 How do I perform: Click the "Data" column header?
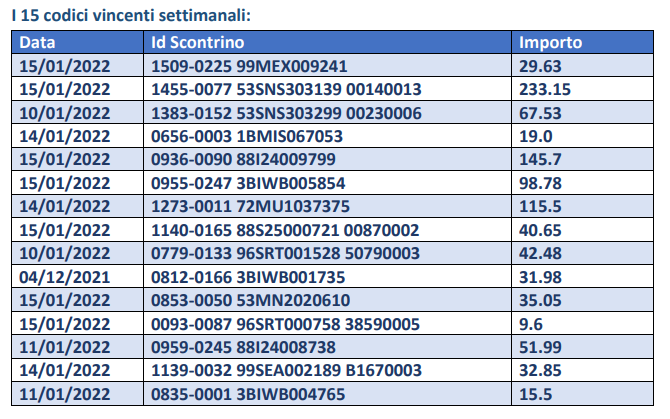pyautogui.click(x=37, y=43)
